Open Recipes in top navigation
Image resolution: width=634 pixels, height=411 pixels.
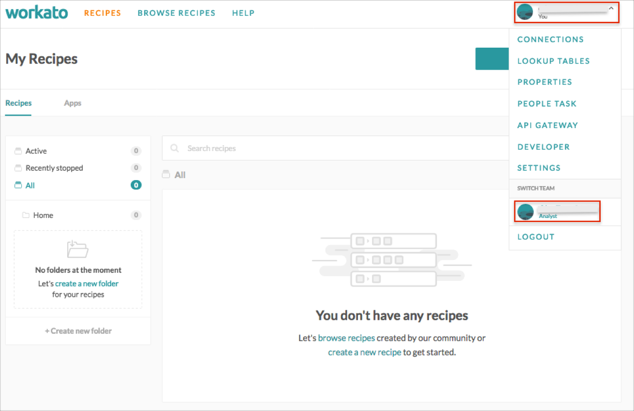pyautogui.click(x=103, y=14)
